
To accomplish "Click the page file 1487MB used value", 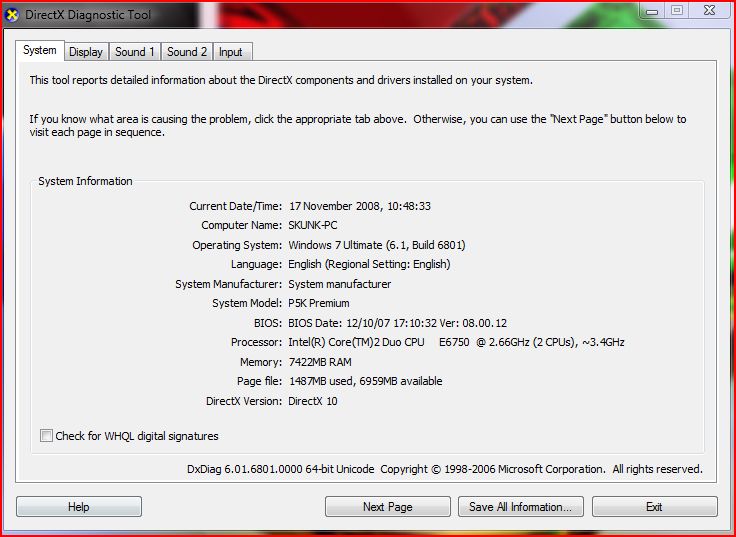I will point(366,381).
